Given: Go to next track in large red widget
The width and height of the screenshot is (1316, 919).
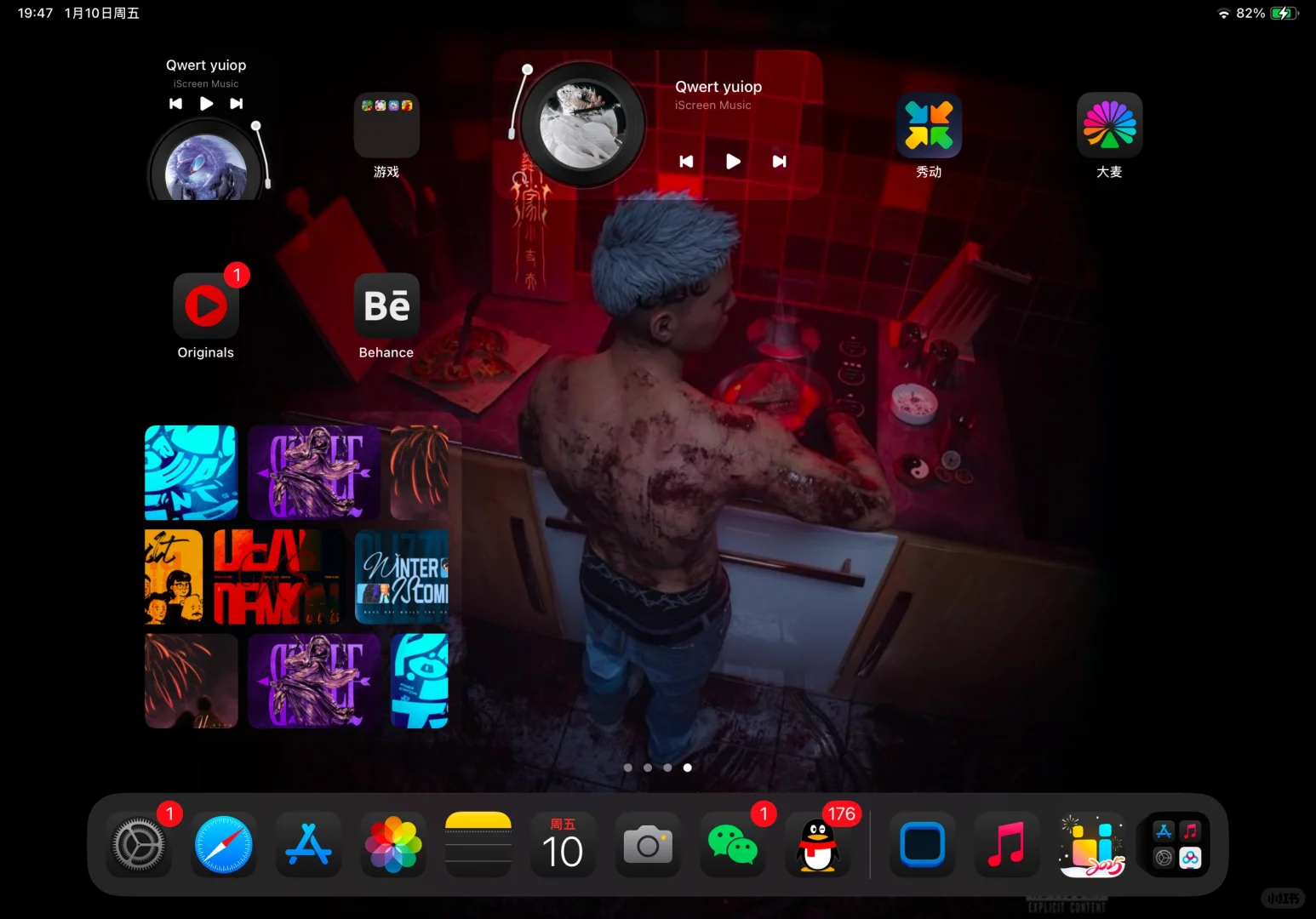Looking at the screenshot, I should point(779,161).
